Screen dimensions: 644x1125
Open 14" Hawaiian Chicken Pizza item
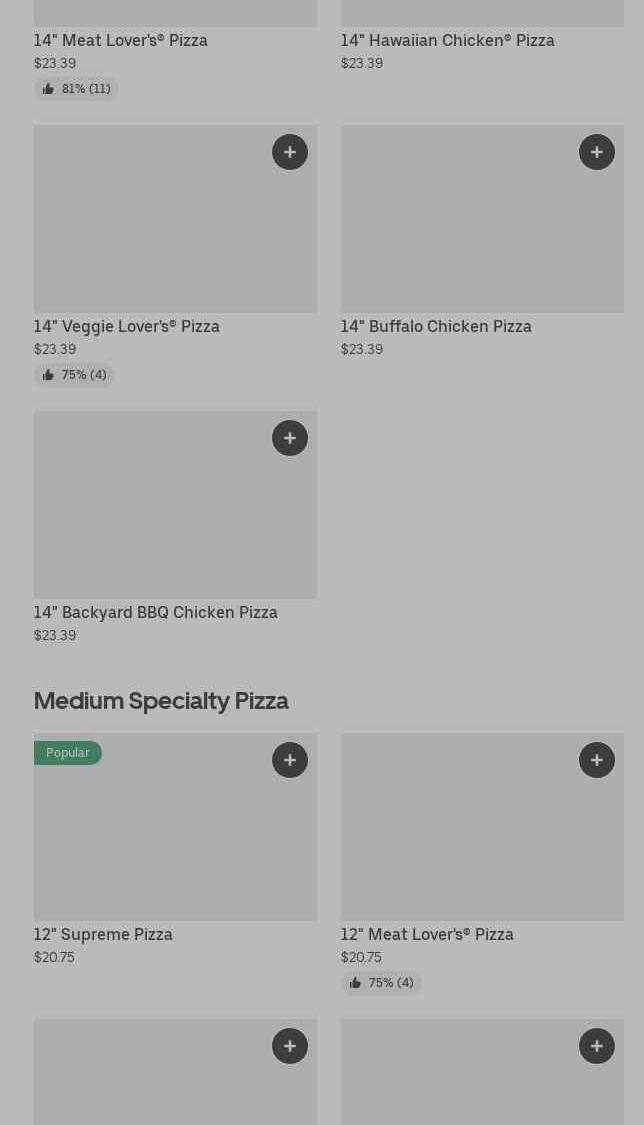tap(447, 40)
